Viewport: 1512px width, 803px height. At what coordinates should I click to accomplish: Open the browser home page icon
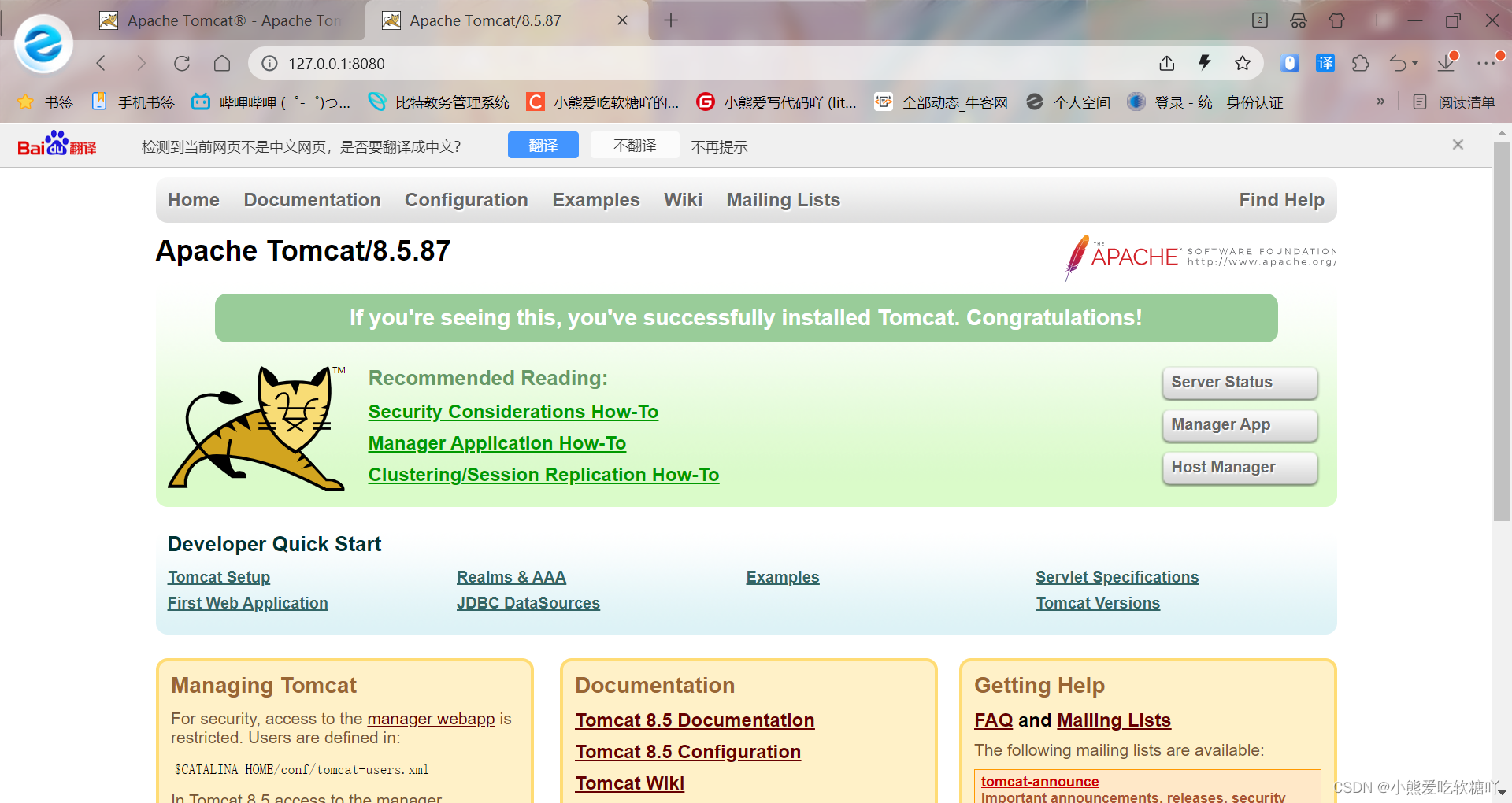222,63
